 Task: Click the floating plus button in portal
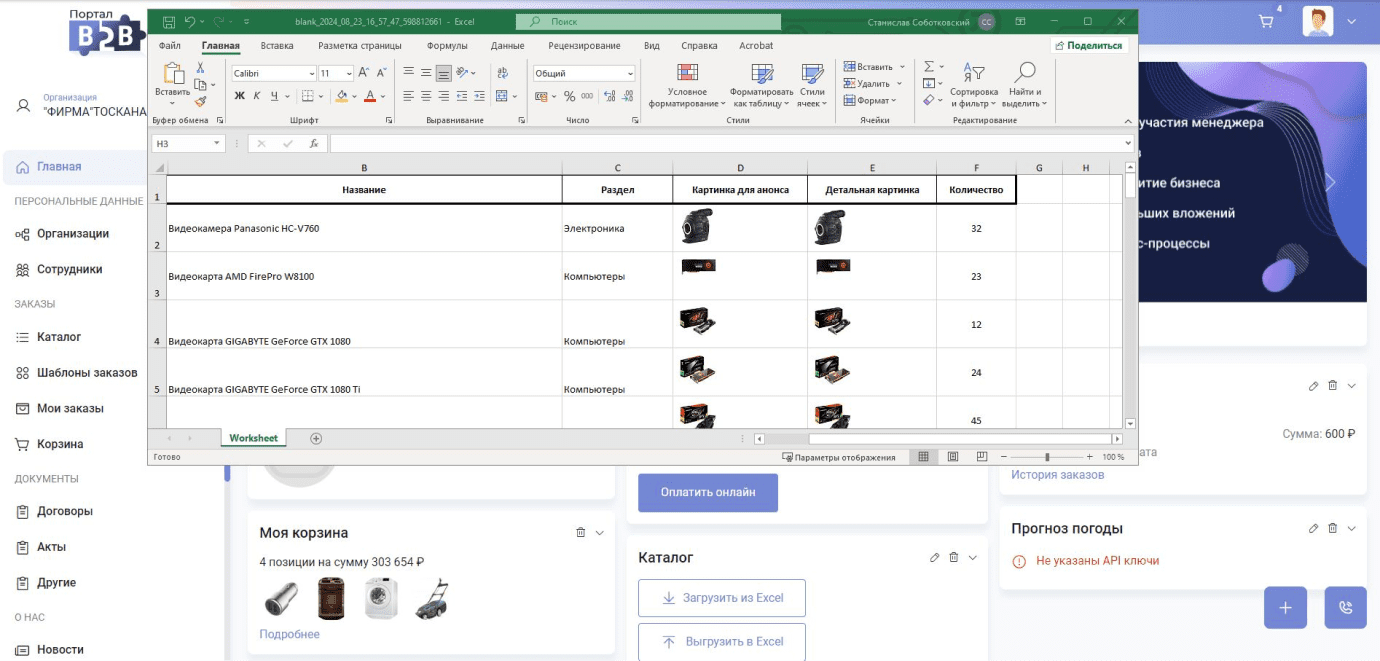(1285, 607)
